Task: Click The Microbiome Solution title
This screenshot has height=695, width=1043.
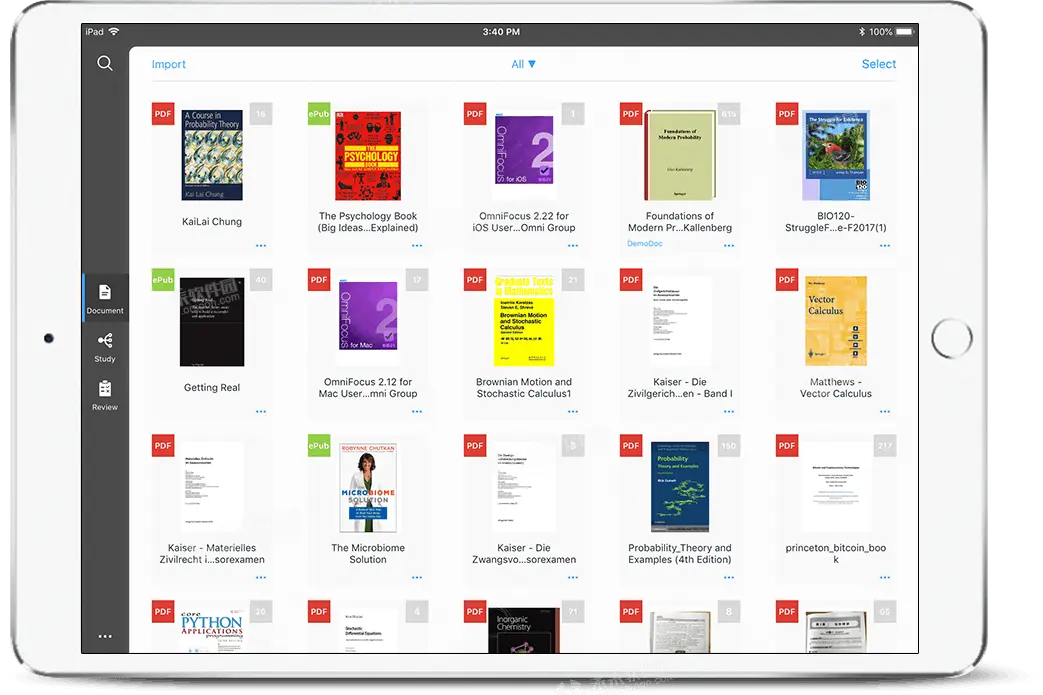Action: [368, 554]
